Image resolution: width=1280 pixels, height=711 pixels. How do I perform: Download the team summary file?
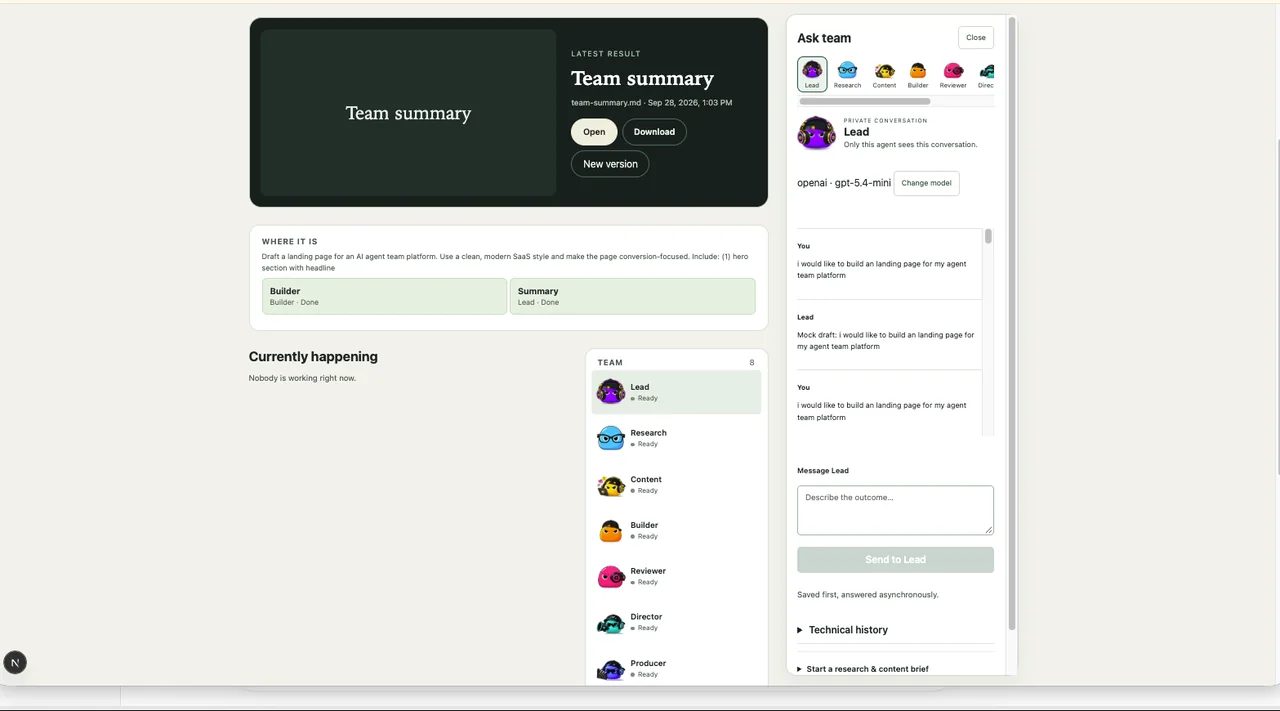654,132
